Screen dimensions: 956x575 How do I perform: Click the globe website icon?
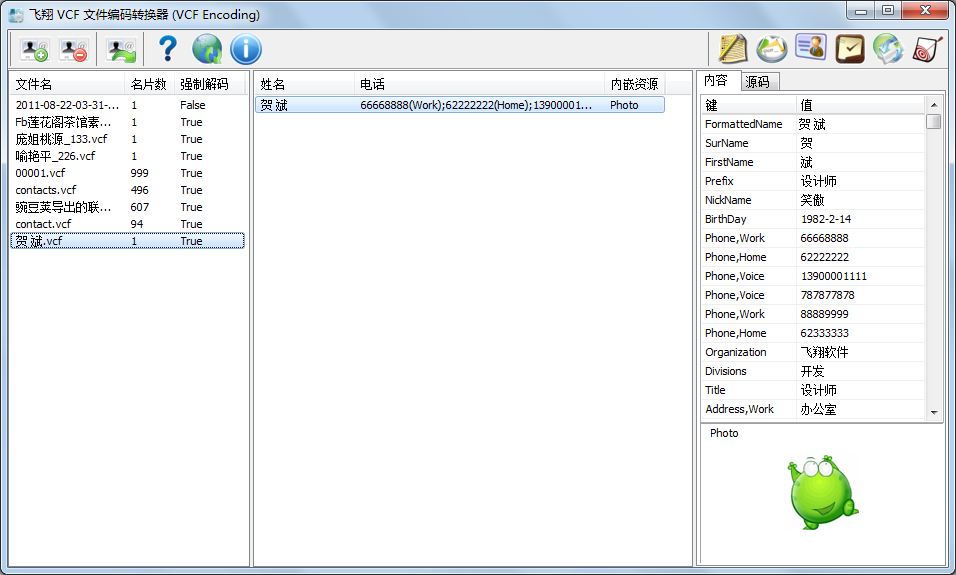click(207, 49)
